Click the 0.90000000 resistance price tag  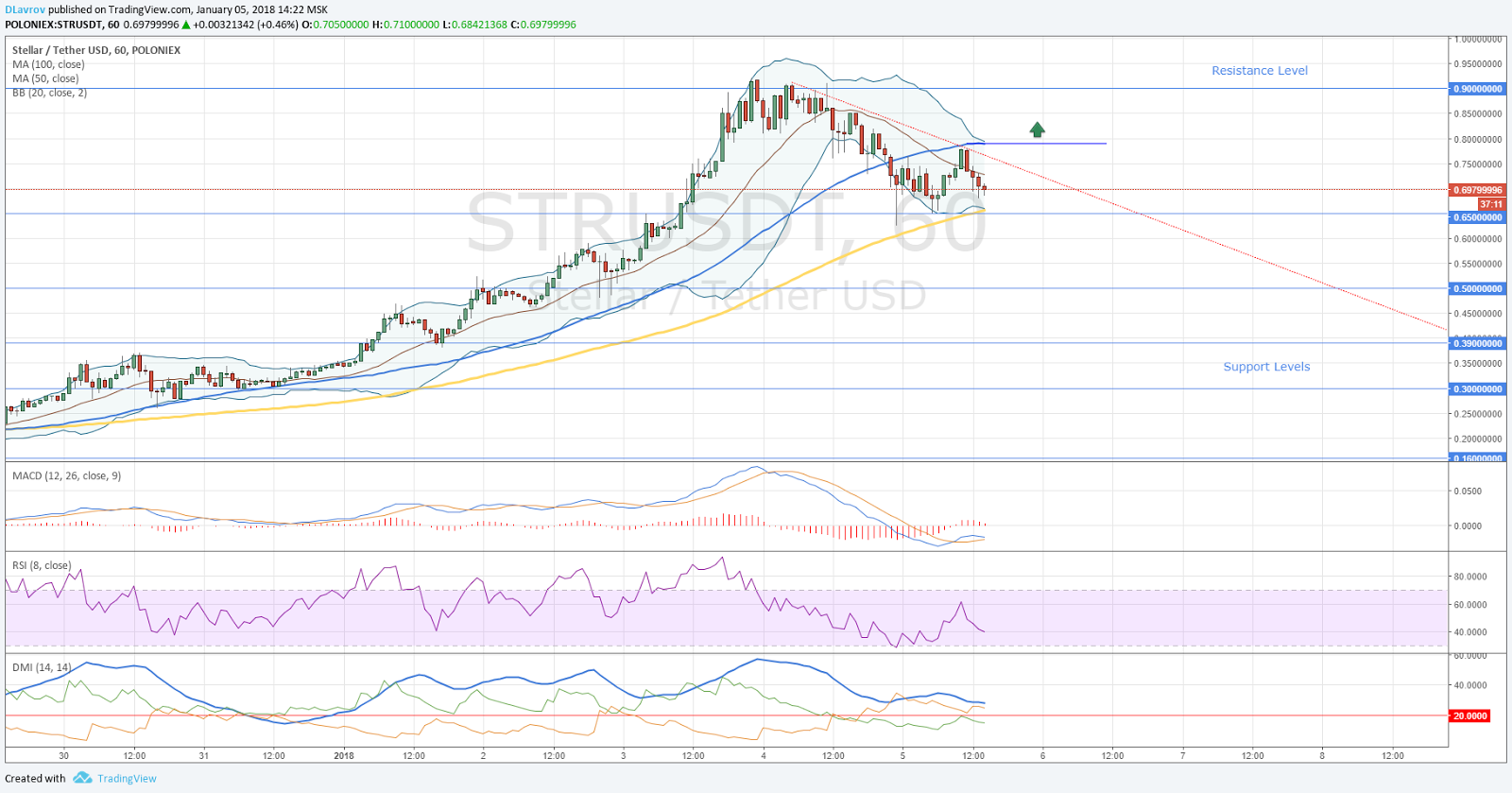(x=1477, y=89)
